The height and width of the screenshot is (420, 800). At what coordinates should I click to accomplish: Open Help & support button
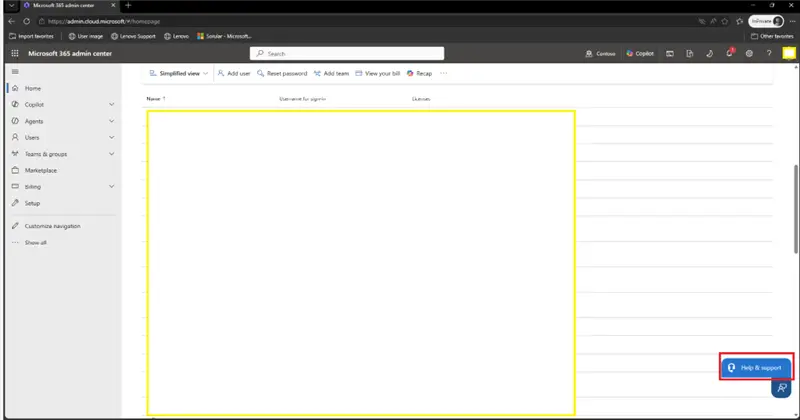point(756,367)
